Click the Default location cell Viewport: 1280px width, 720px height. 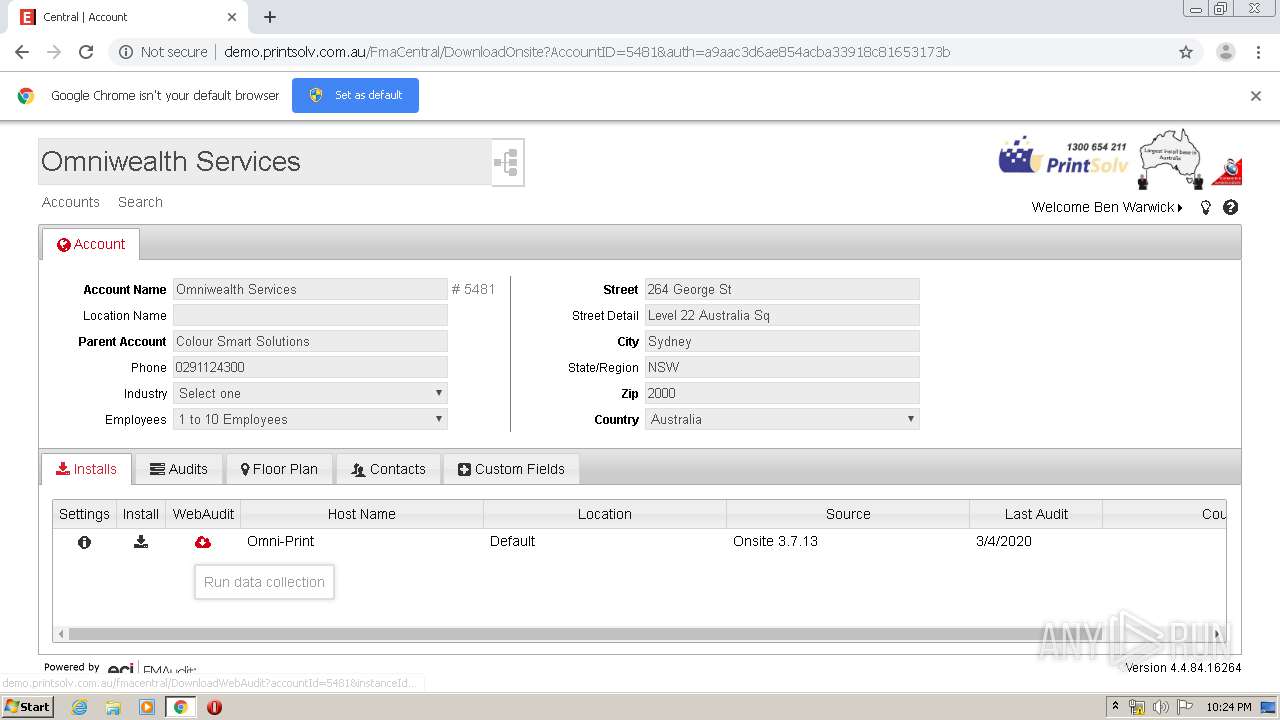[512, 541]
